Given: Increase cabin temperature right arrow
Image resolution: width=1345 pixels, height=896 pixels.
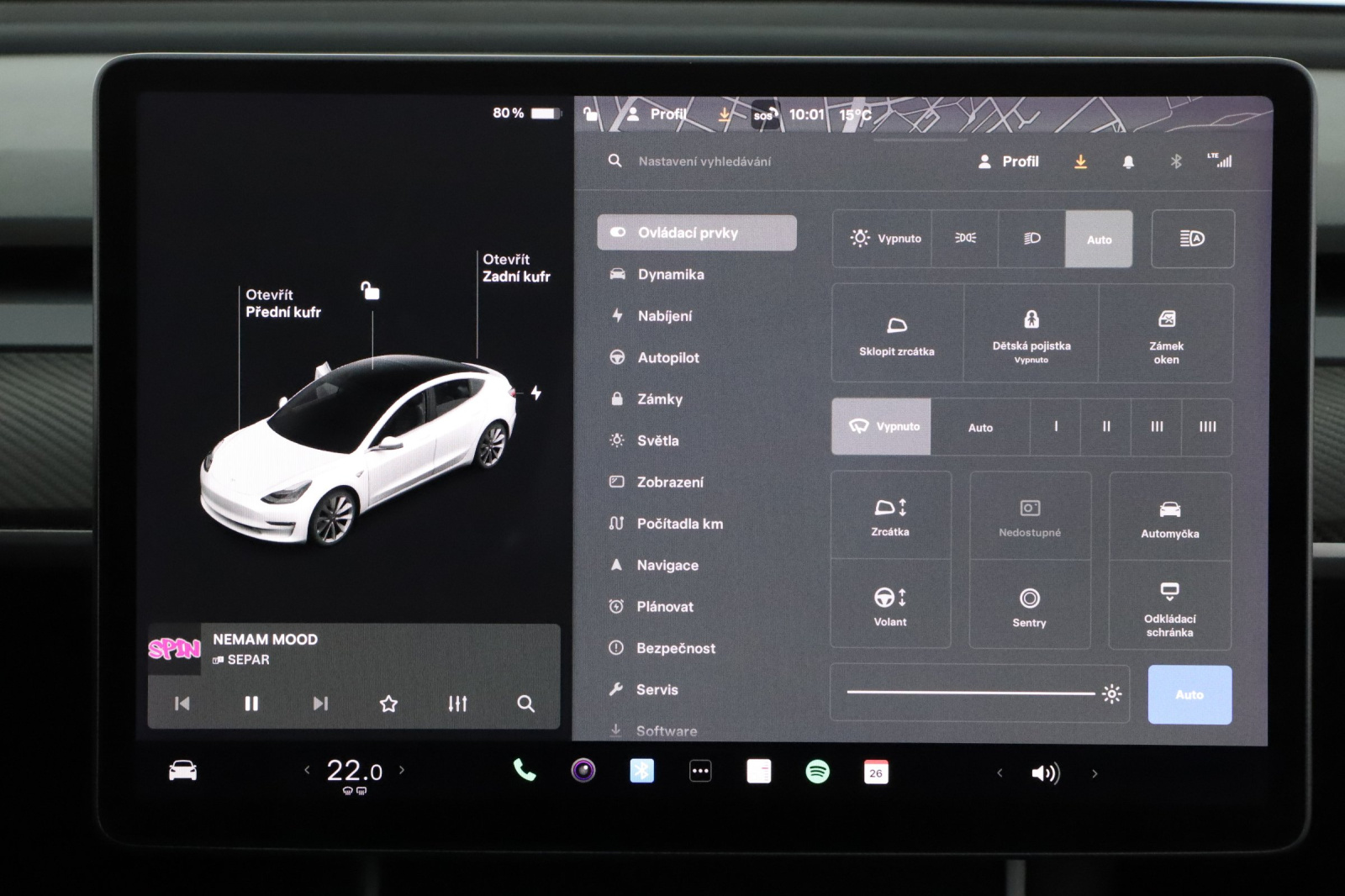Looking at the screenshot, I should point(402,769).
